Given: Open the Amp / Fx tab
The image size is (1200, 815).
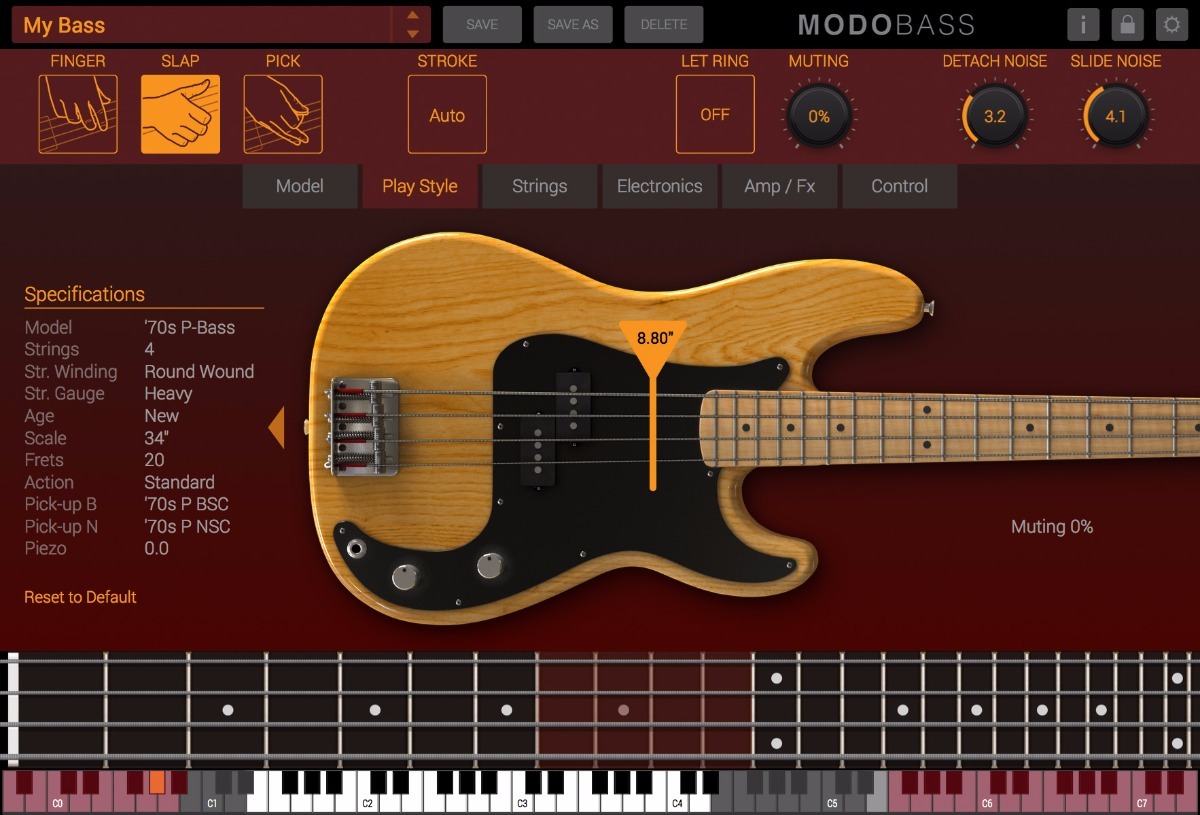Looking at the screenshot, I should pyautogui.click(x=780, y=186).
